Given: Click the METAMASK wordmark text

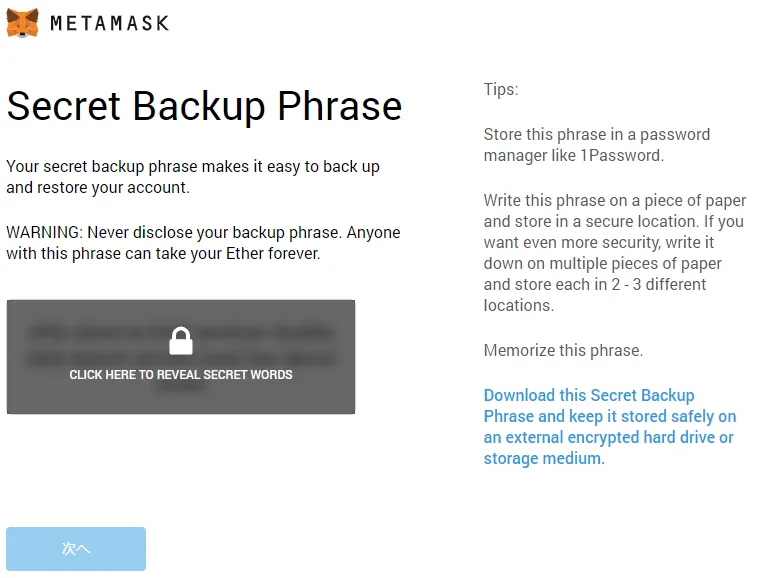Looking at the screenshot, I should click(x=110, y=23).
